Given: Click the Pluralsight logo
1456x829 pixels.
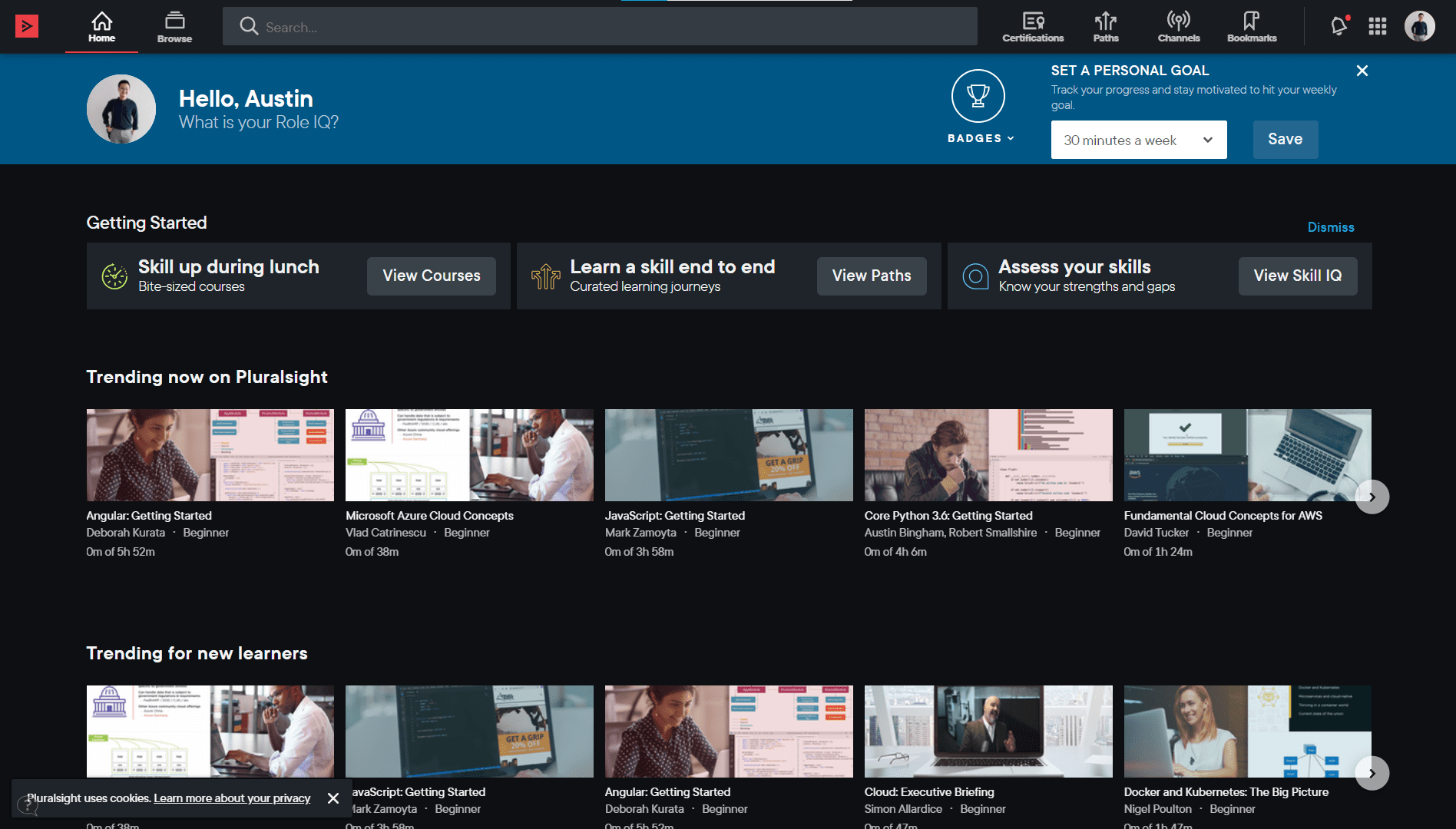Looking at the screenshot, I should [27, 26].
